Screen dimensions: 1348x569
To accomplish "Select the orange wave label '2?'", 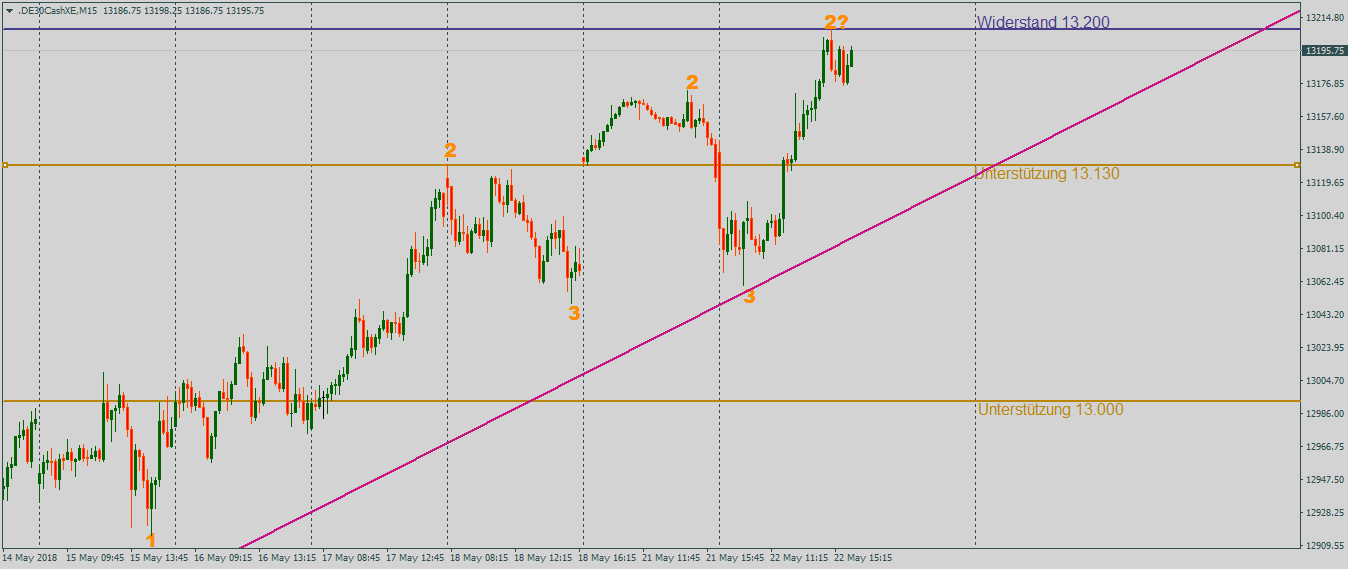I will [836, 23].
